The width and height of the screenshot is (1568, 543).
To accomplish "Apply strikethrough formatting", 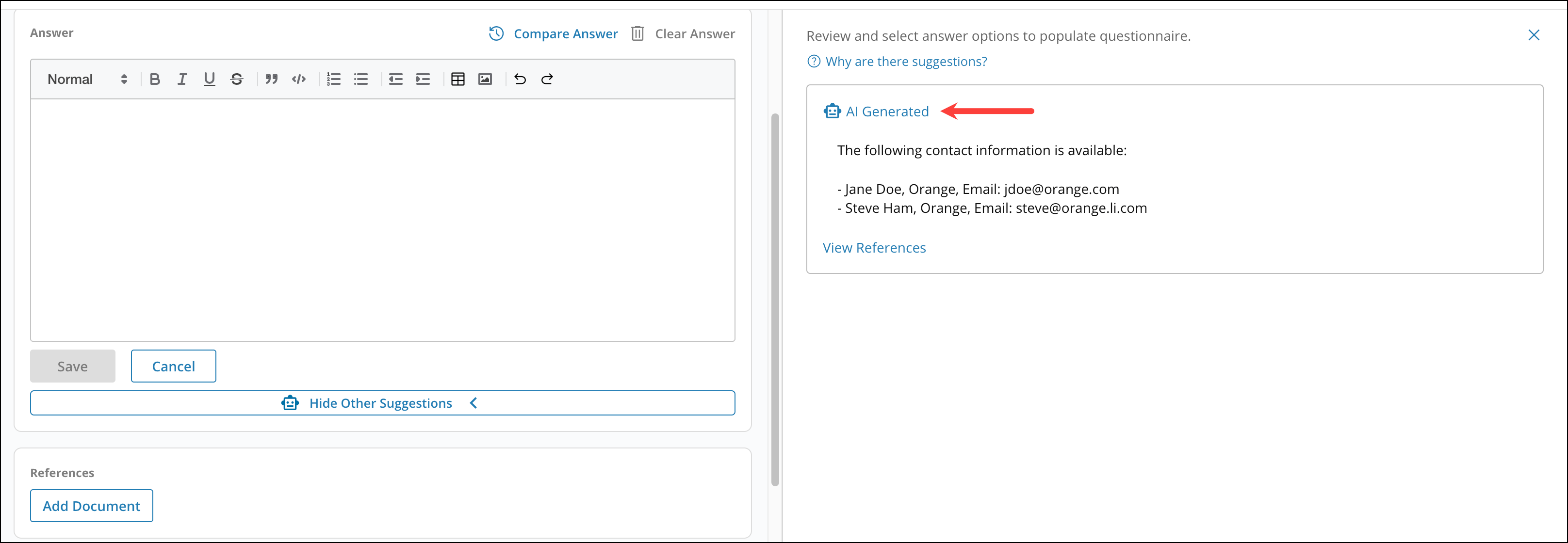I will tap(237, 79).
